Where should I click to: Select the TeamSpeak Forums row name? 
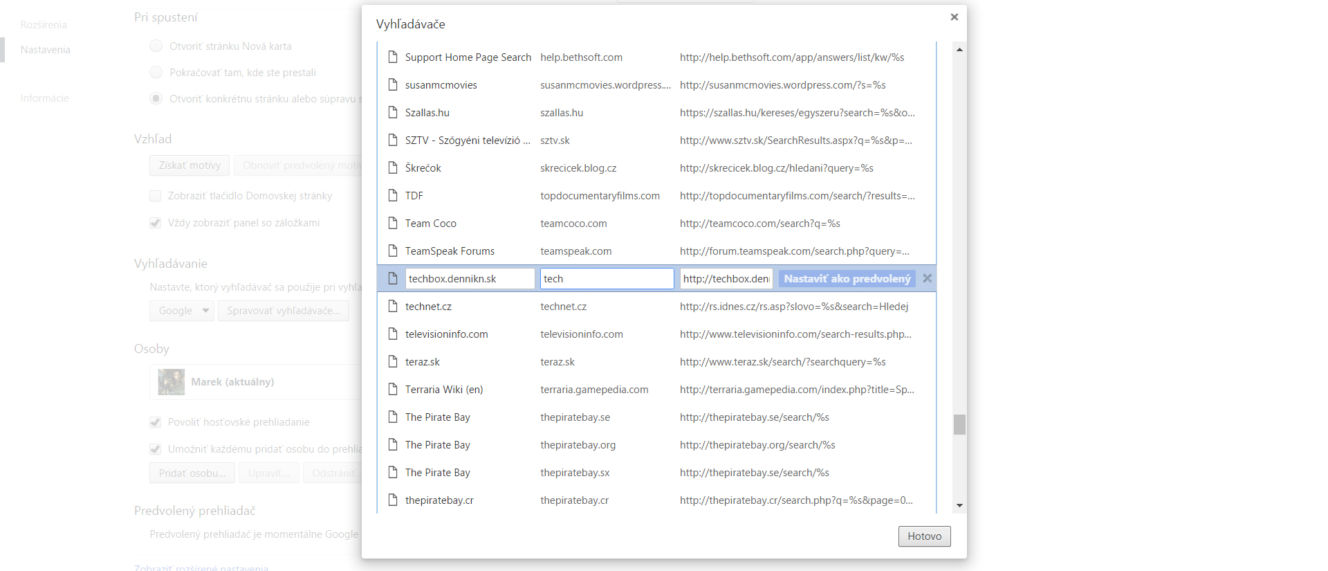click(x=450, y=251)
